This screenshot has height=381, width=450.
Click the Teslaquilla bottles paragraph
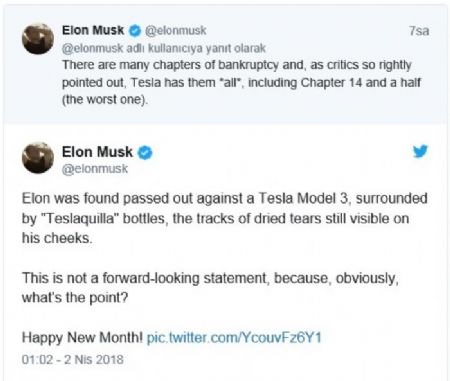(x=224, y=218)
